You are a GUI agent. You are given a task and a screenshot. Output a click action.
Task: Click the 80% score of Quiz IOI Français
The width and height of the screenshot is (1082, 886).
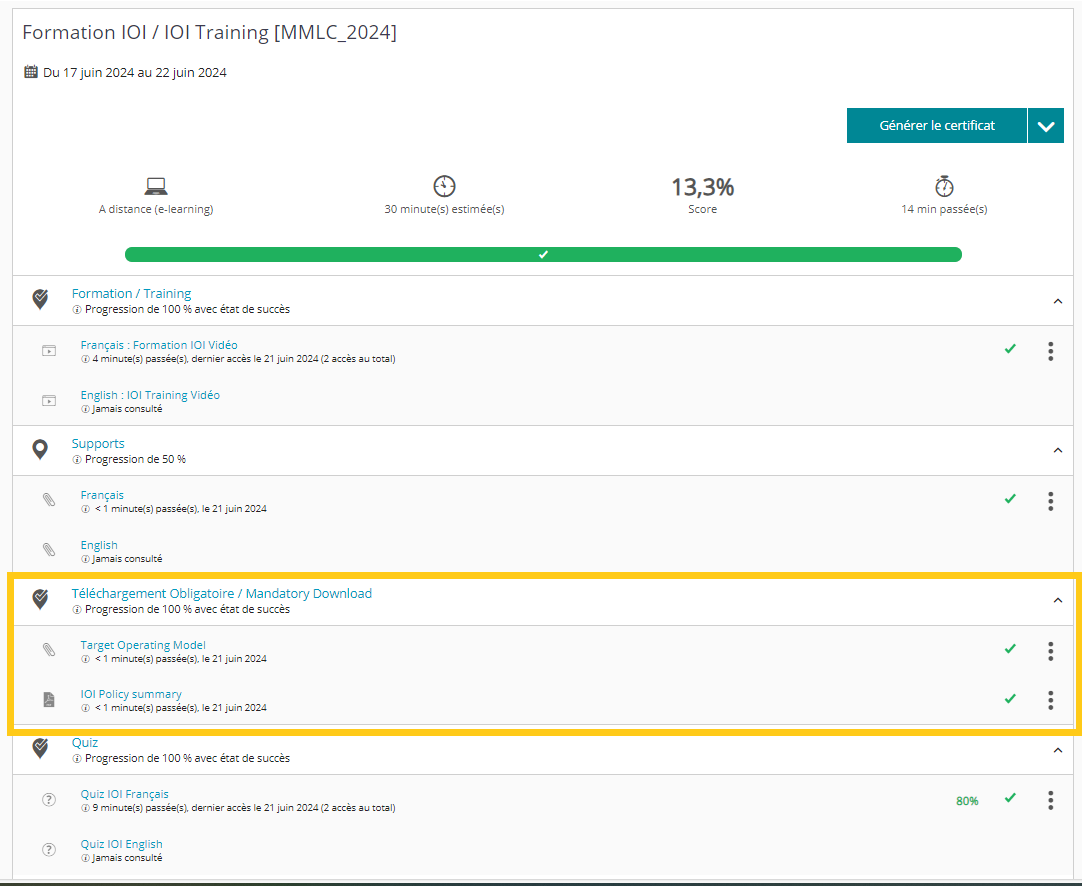click(x=967, y=801)
